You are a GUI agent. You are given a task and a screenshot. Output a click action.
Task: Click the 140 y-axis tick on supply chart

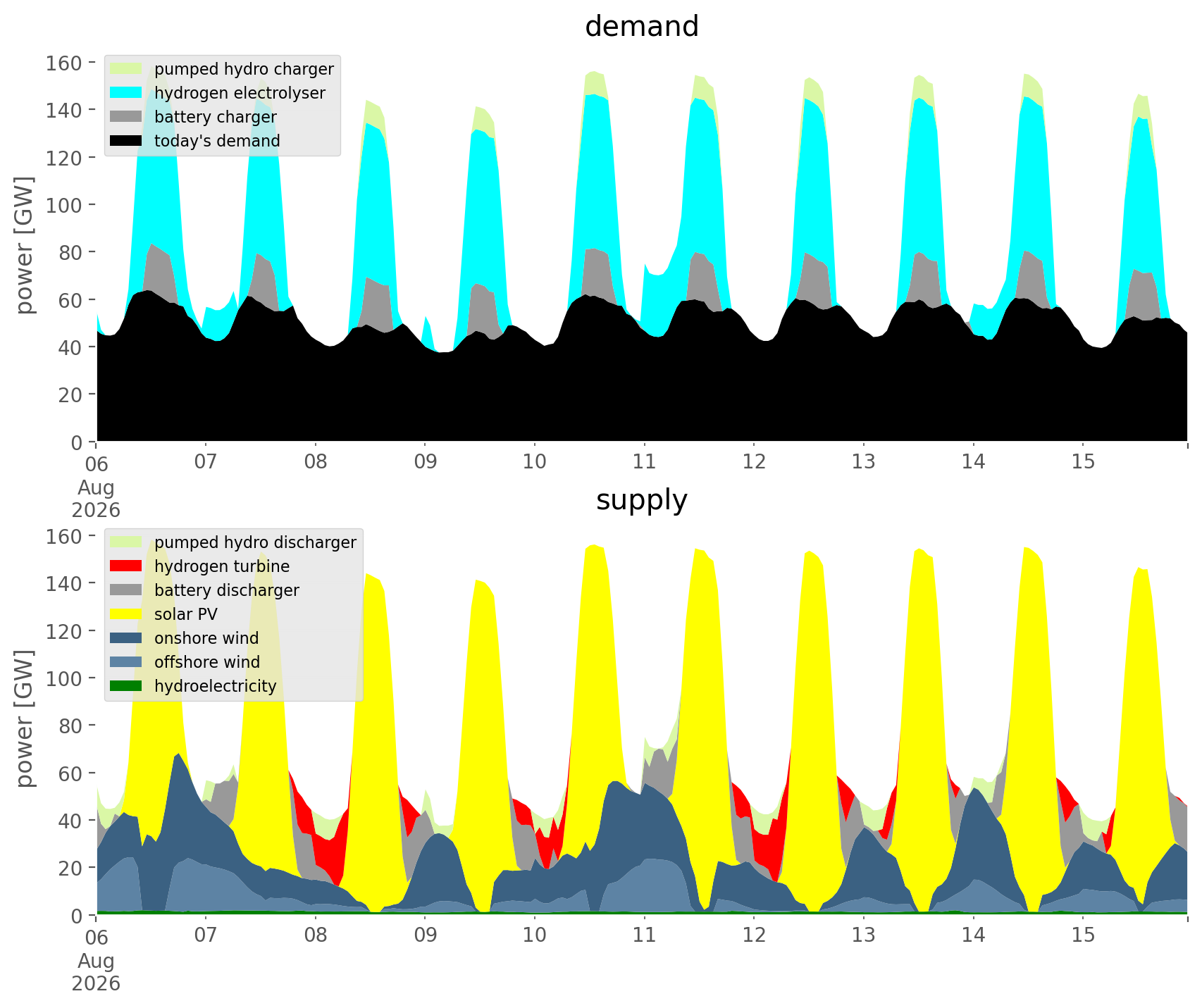tap(65, 583)
